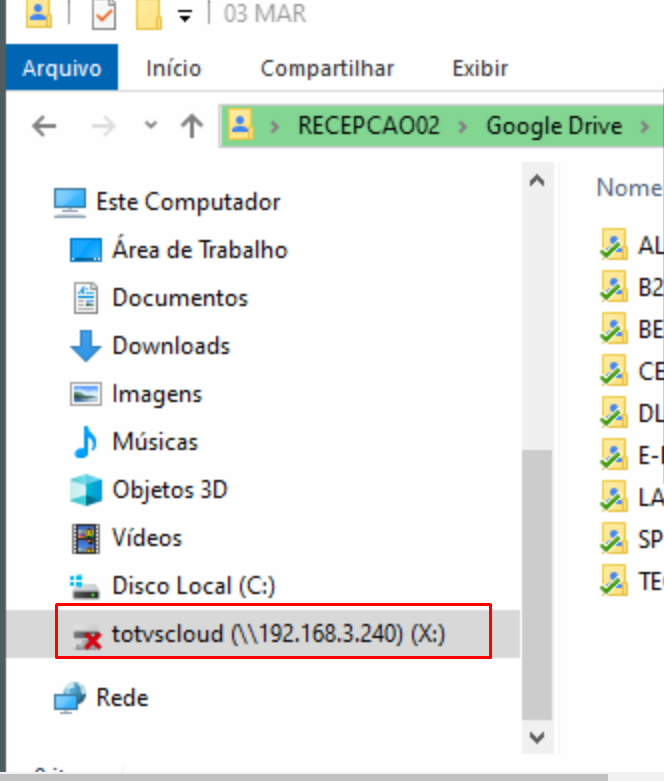Select RECEPCAO02 in the address path

369,126
